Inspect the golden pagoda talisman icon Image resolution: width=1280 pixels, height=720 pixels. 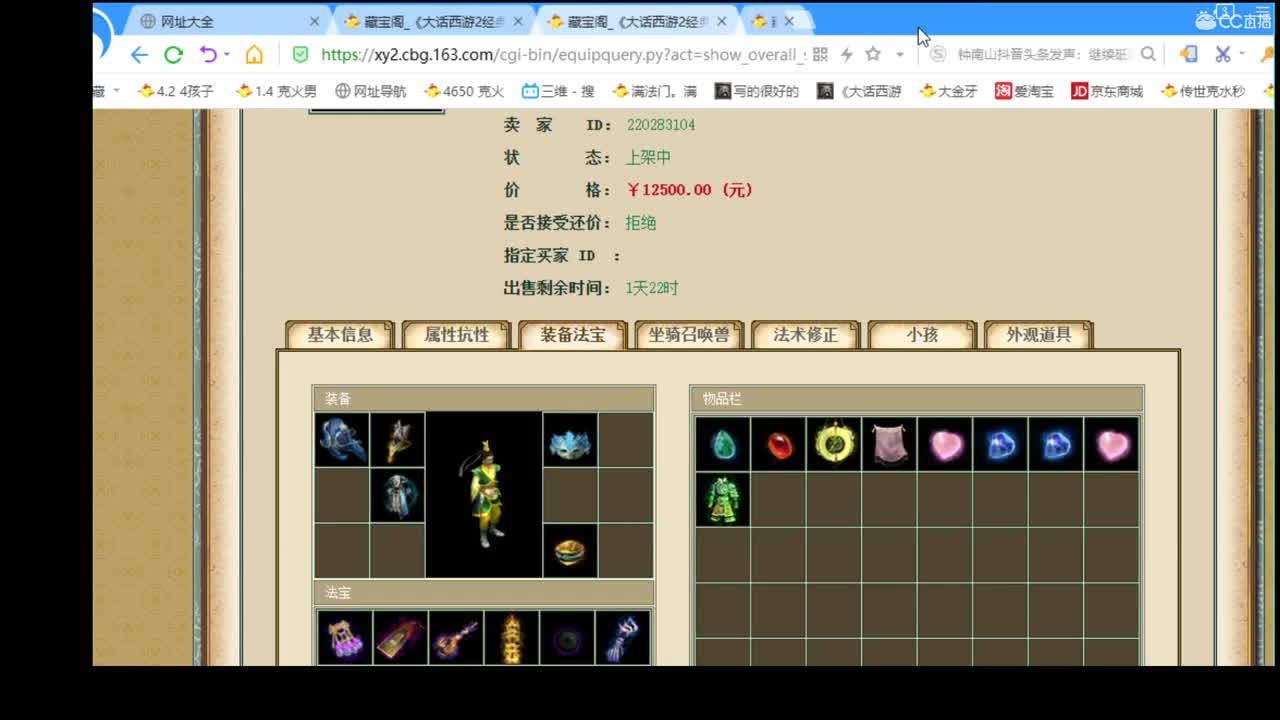(511, 638)
